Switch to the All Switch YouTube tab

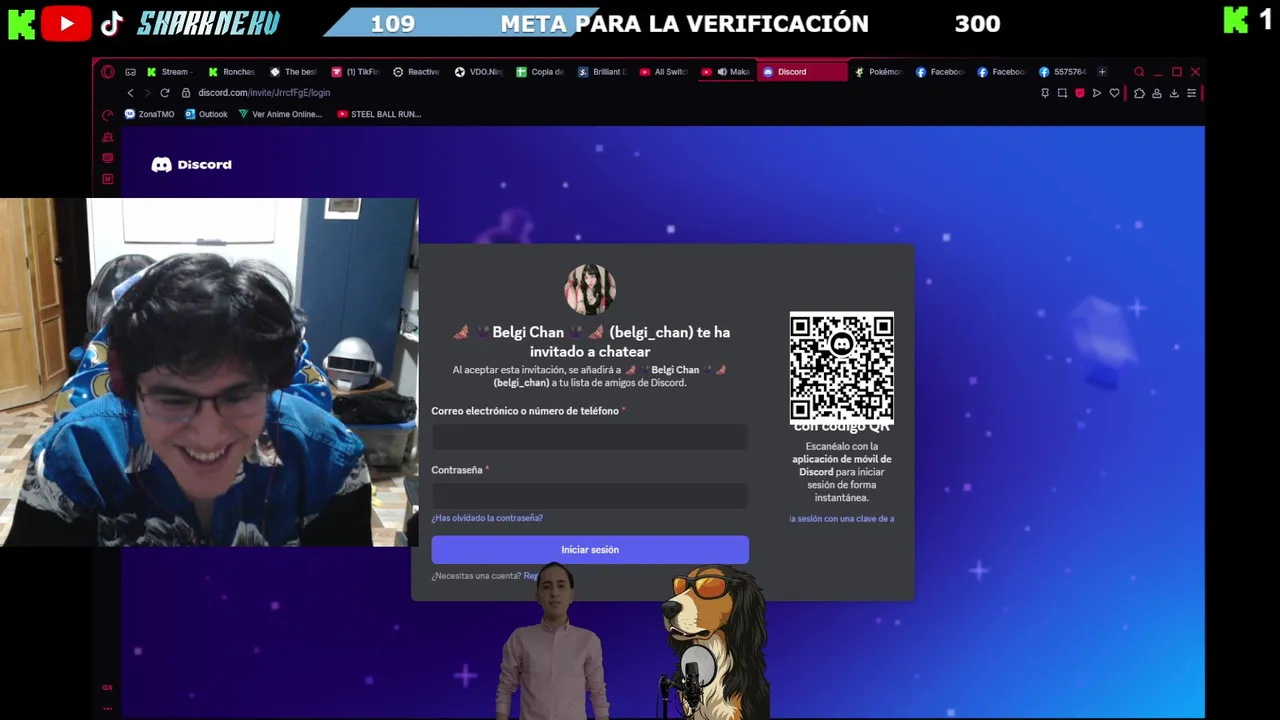tap(664, 72)
